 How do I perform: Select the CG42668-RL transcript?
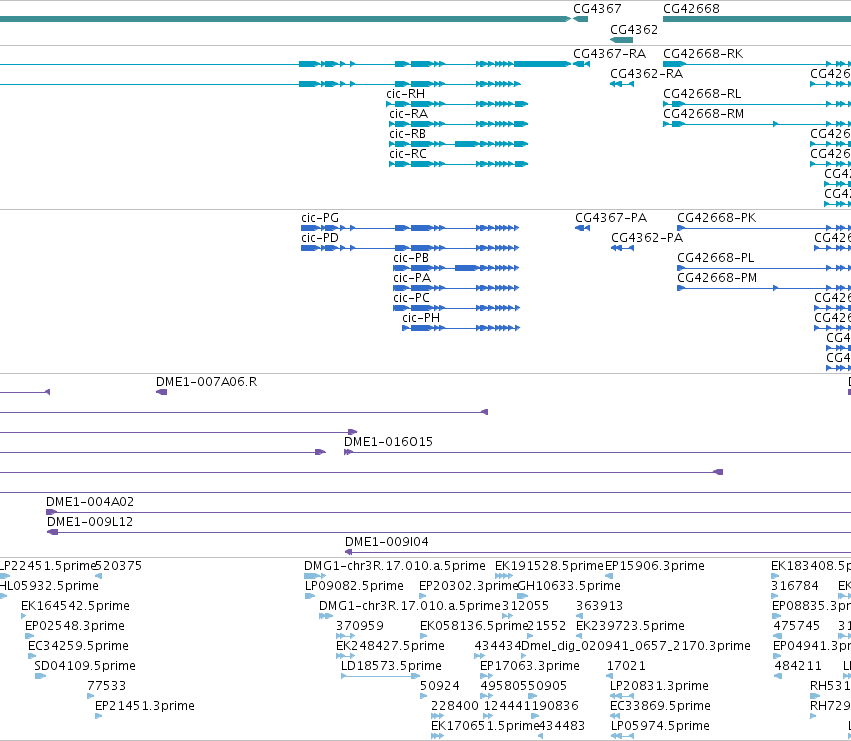click(757, 104)
